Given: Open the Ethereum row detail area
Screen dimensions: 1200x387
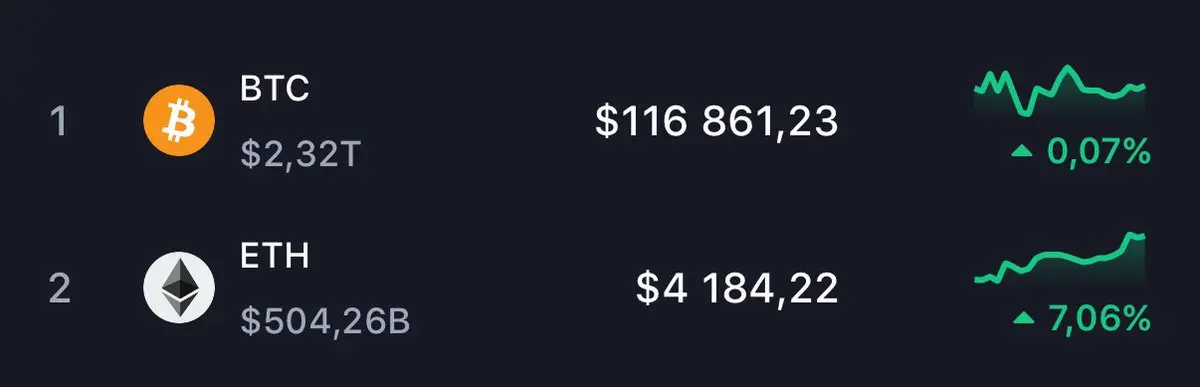Looking at the screenshot, I should pos(600,288).
